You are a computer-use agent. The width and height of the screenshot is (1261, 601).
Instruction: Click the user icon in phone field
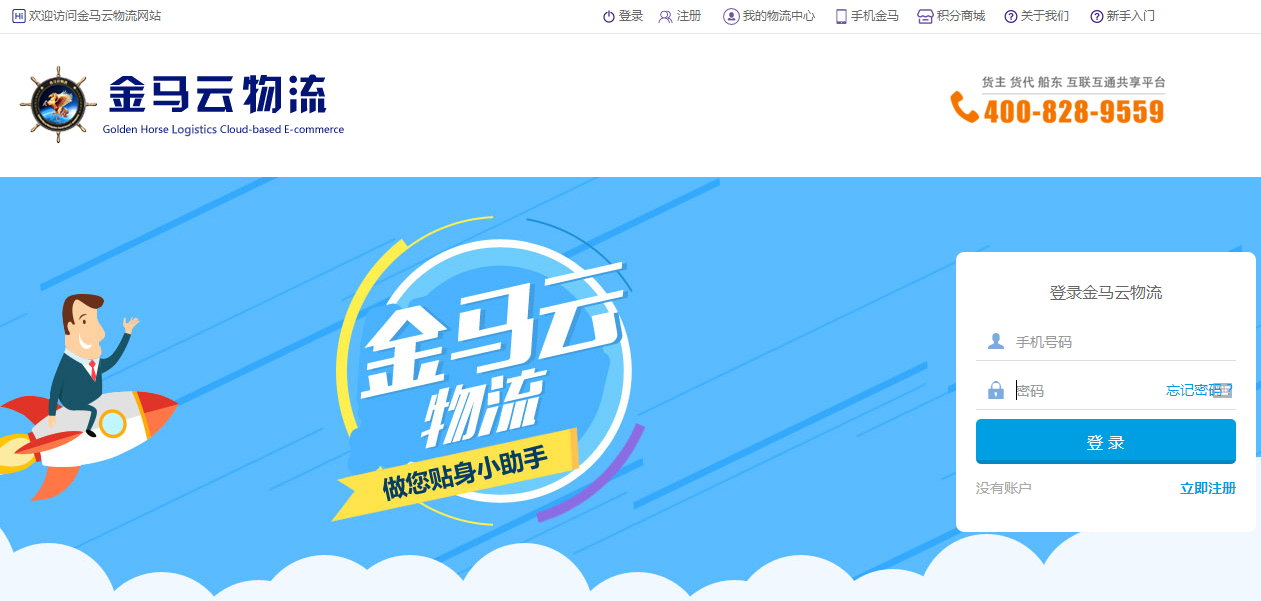coord(995,342)
